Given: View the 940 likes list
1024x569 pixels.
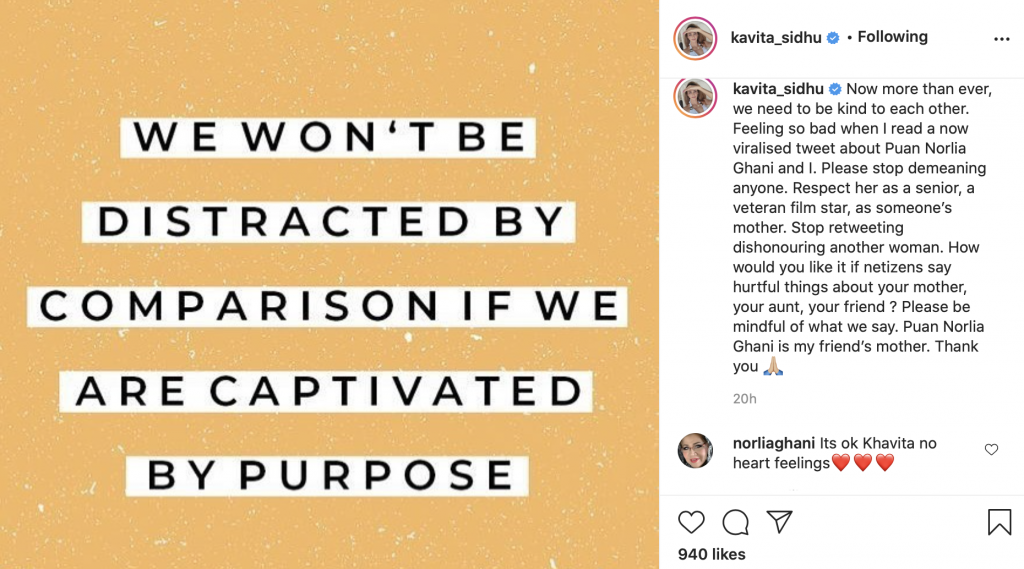Looking at the screenshot, I should [712, 554].
